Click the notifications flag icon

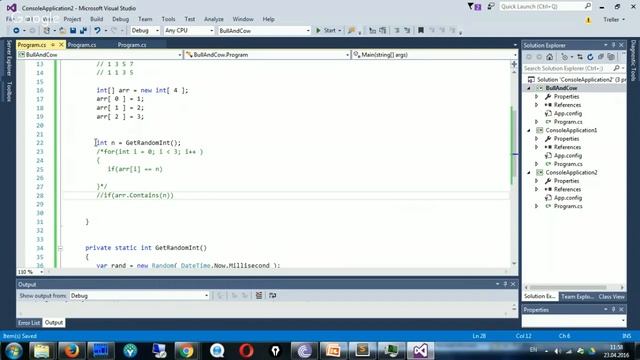(474, 7)
